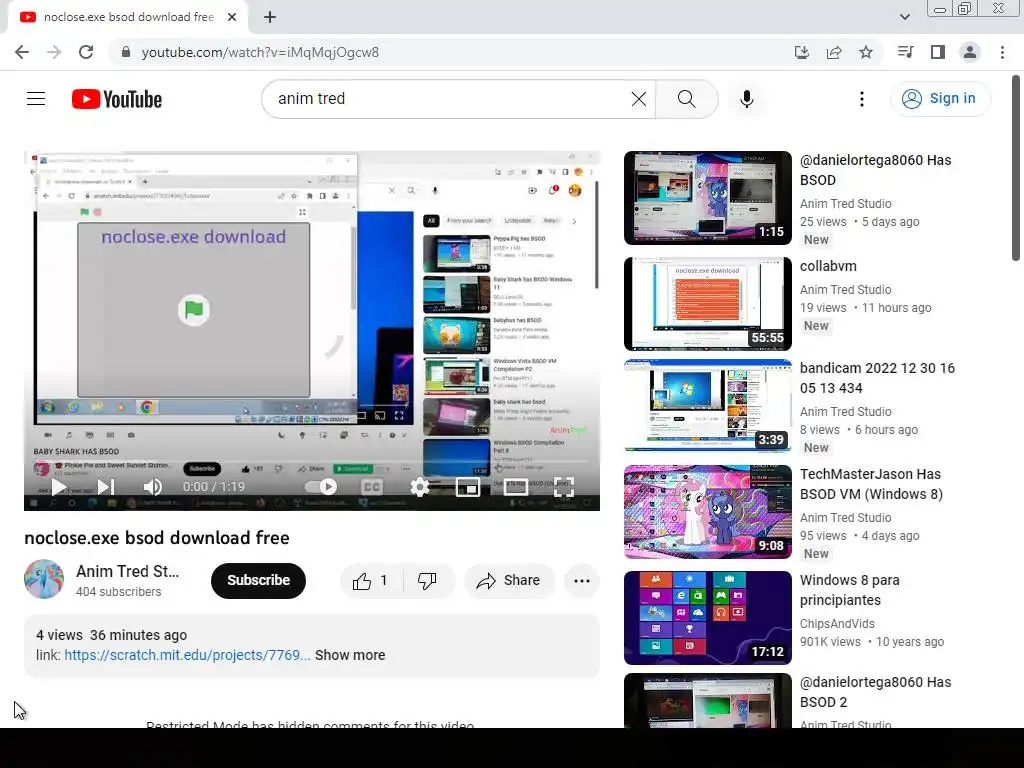Enable miniplayer mode

coord(468,487)
